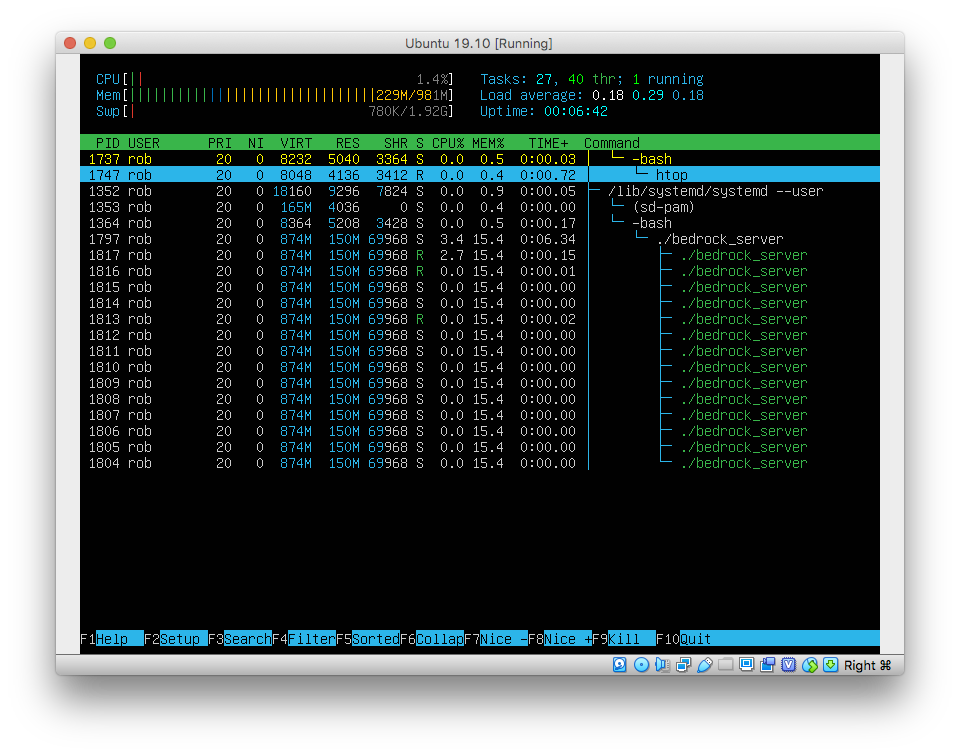Open the shared folders icon

726,665
